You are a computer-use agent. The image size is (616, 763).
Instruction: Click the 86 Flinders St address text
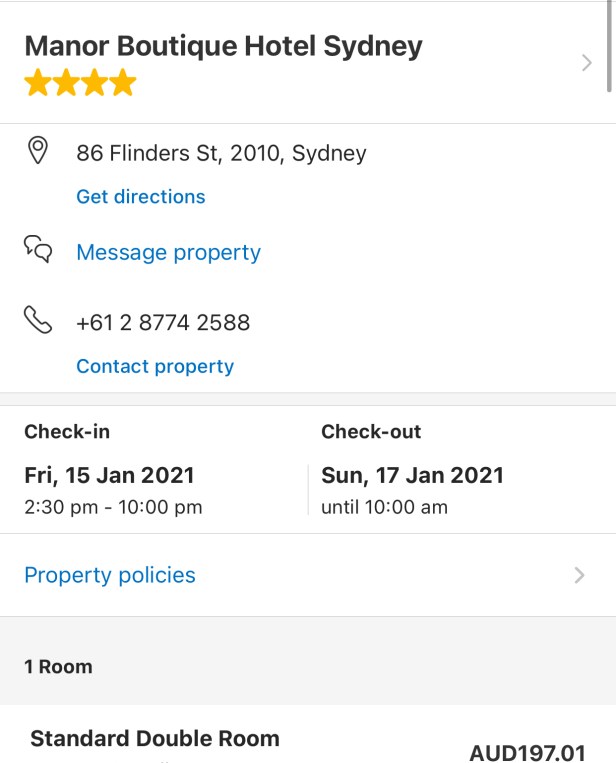[x=221, y=153]
